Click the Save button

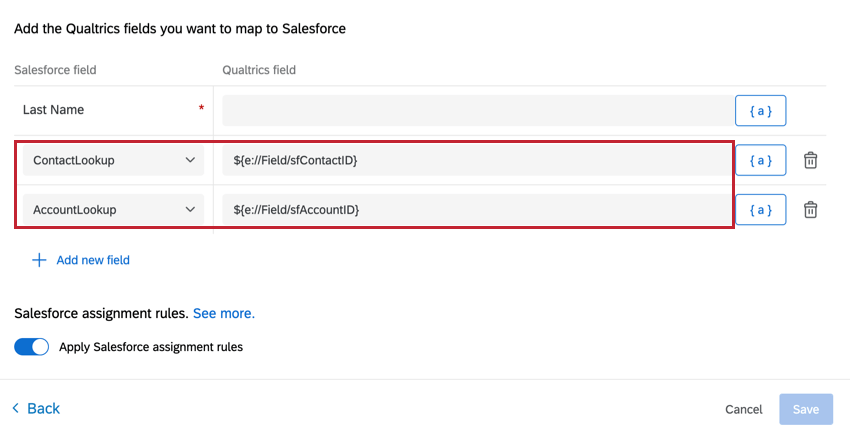(805, 409)
